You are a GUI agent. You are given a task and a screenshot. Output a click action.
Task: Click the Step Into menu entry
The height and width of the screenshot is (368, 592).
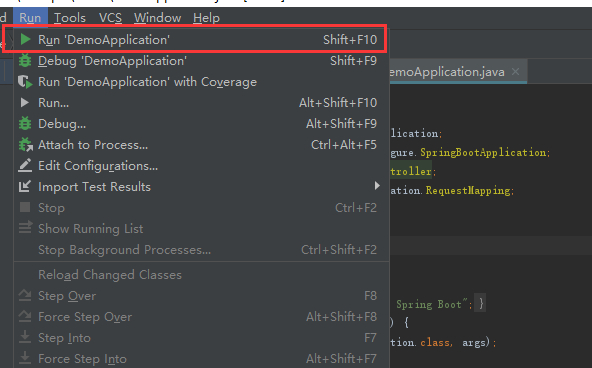pos(202,338)
